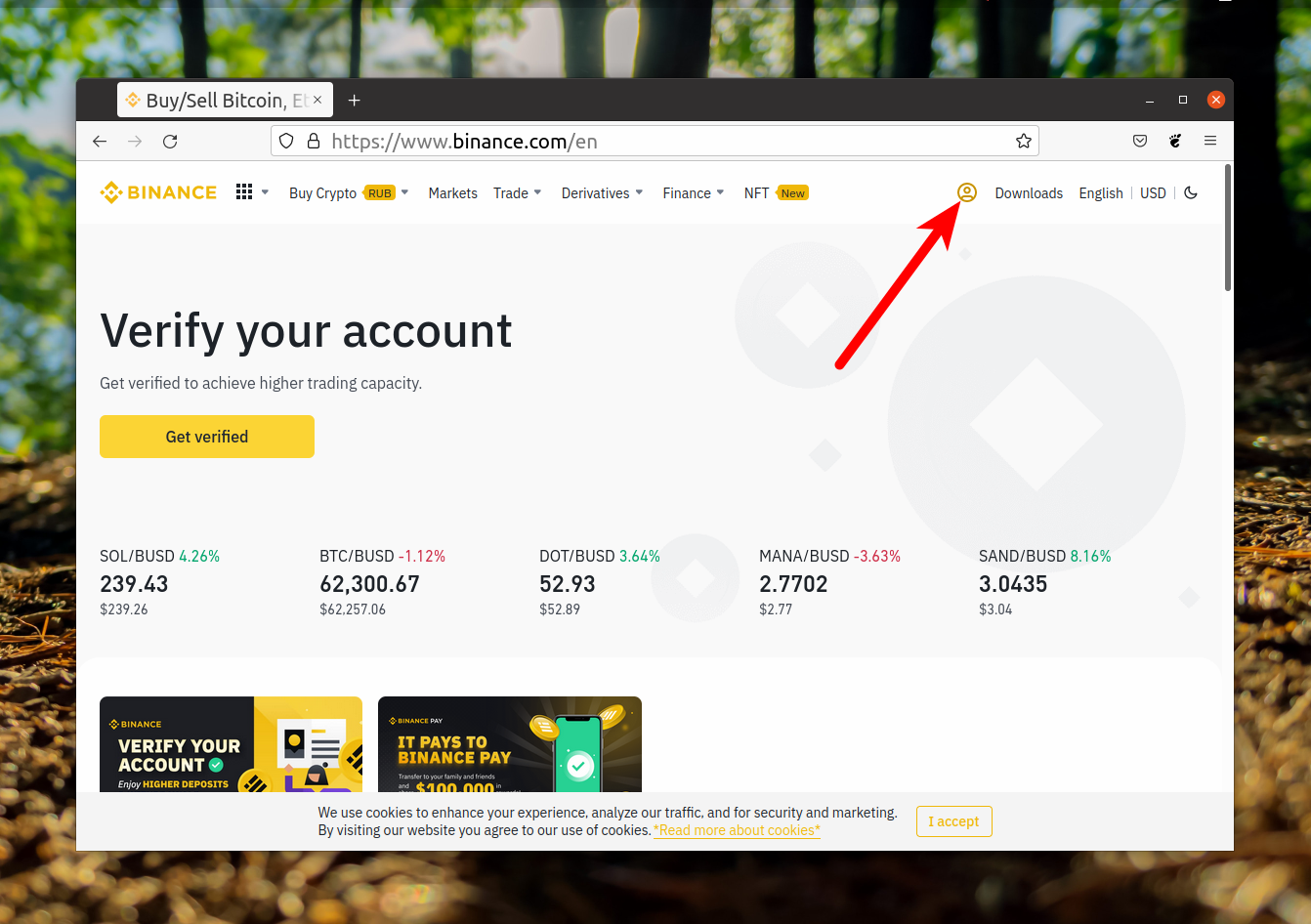Click the Verify your account heading
1311x924 pixels.
pyautogui.click(x=306, y=331)
